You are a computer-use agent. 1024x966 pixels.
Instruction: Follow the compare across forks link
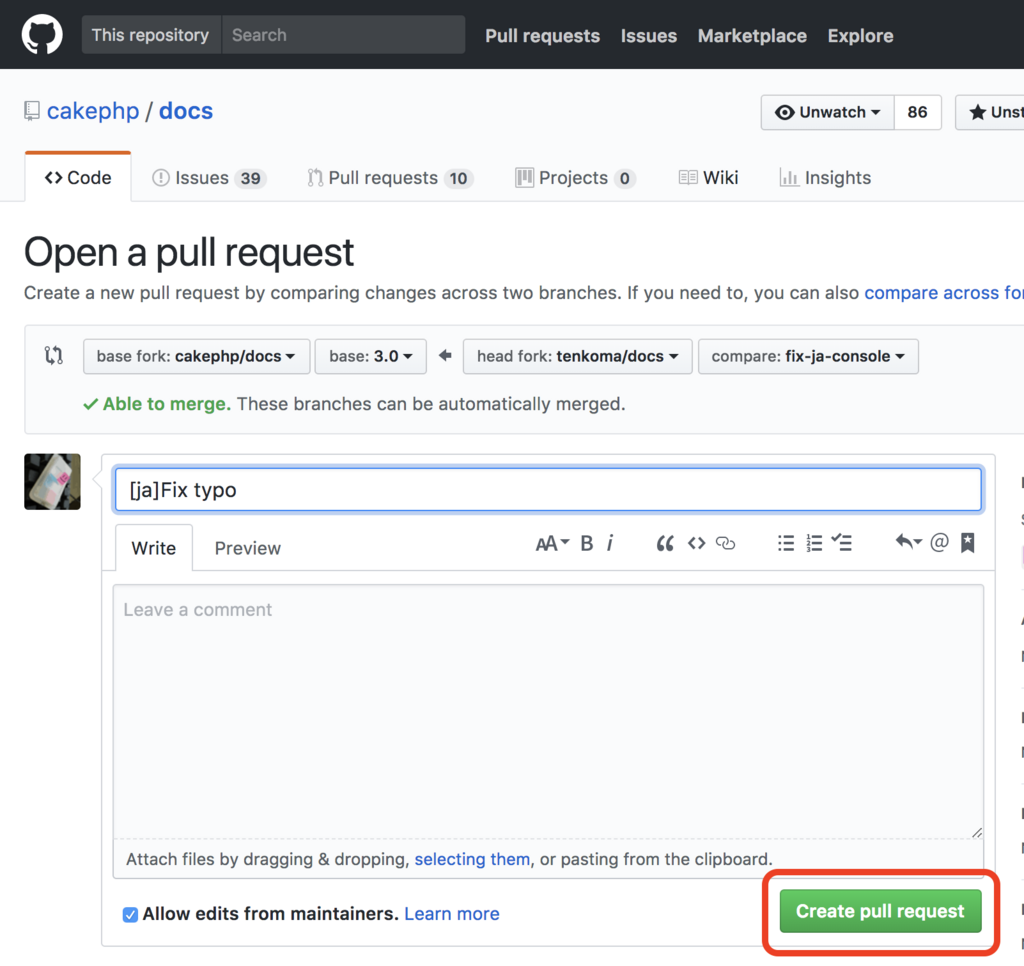944,293
